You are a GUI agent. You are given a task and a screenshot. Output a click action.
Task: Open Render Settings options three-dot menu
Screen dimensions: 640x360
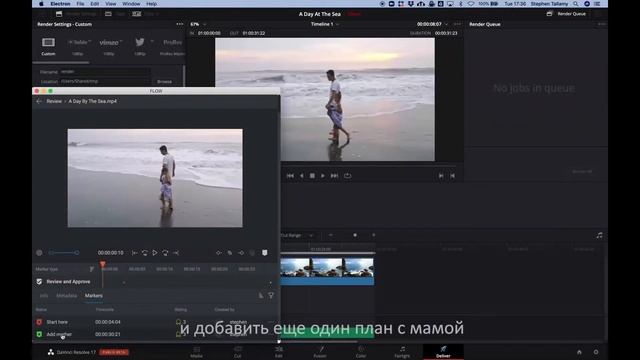180,24
